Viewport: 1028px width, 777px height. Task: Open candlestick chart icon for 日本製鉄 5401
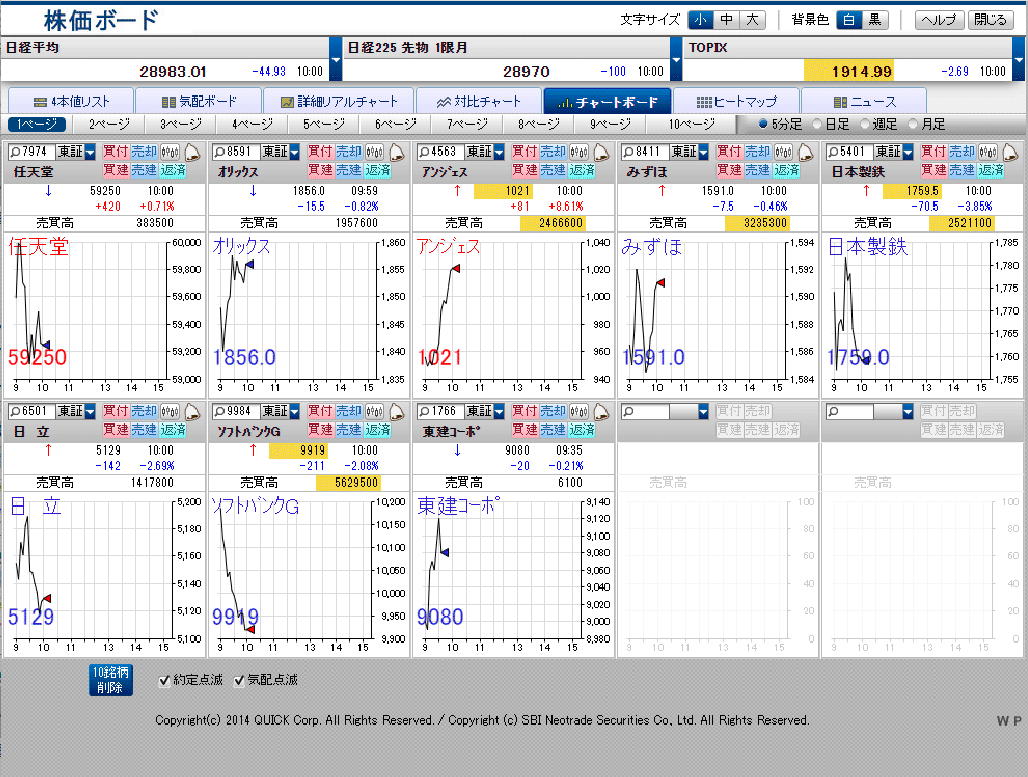pos(988,152)
